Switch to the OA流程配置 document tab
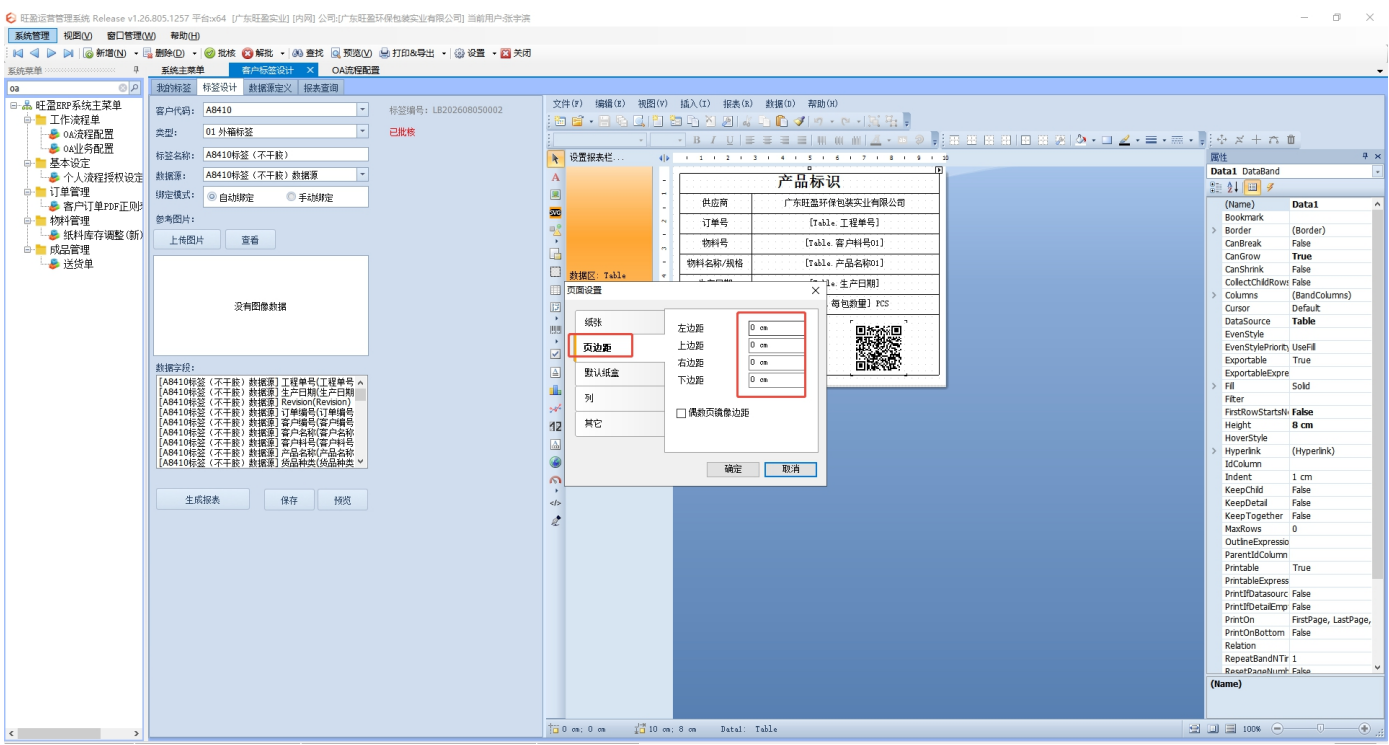The image size is (1389, 745). point(356,70)
